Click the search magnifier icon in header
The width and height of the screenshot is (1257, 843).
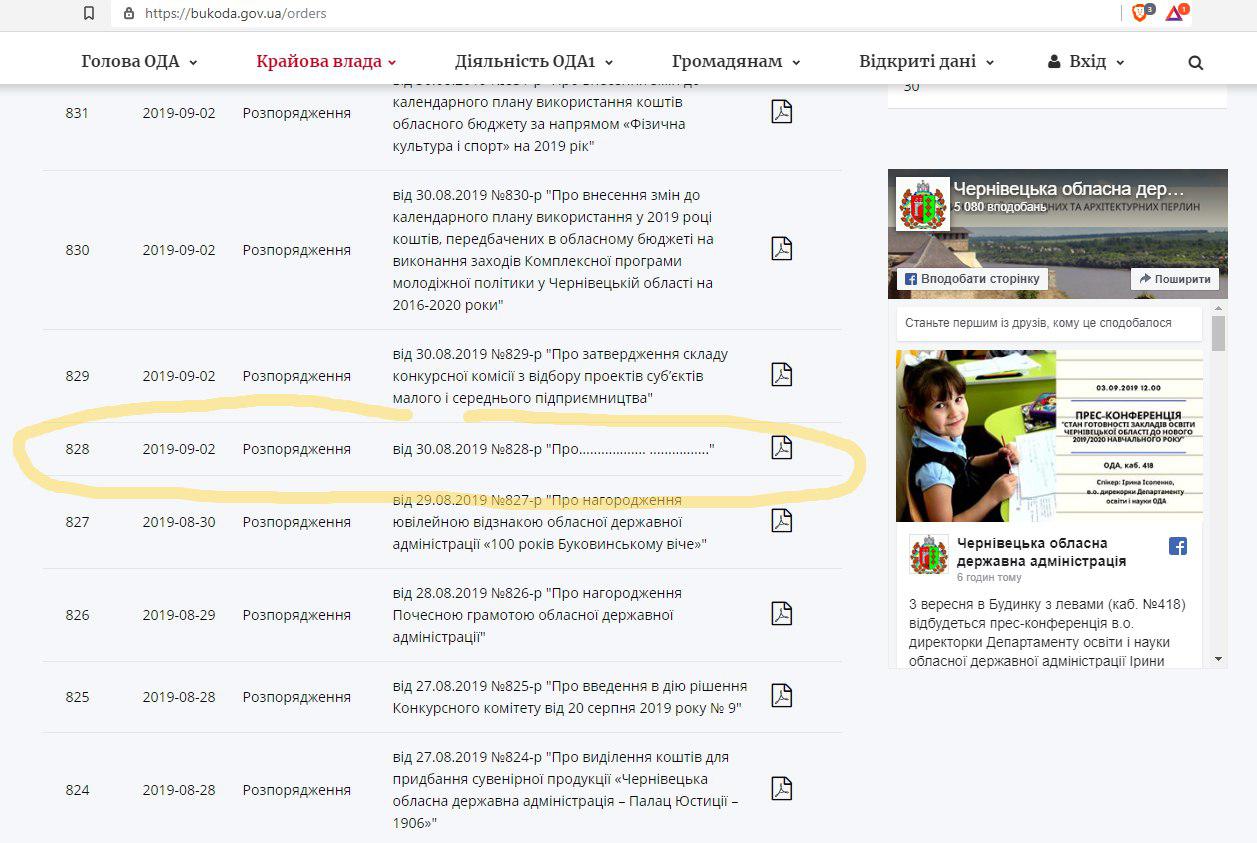point(1195,62)
